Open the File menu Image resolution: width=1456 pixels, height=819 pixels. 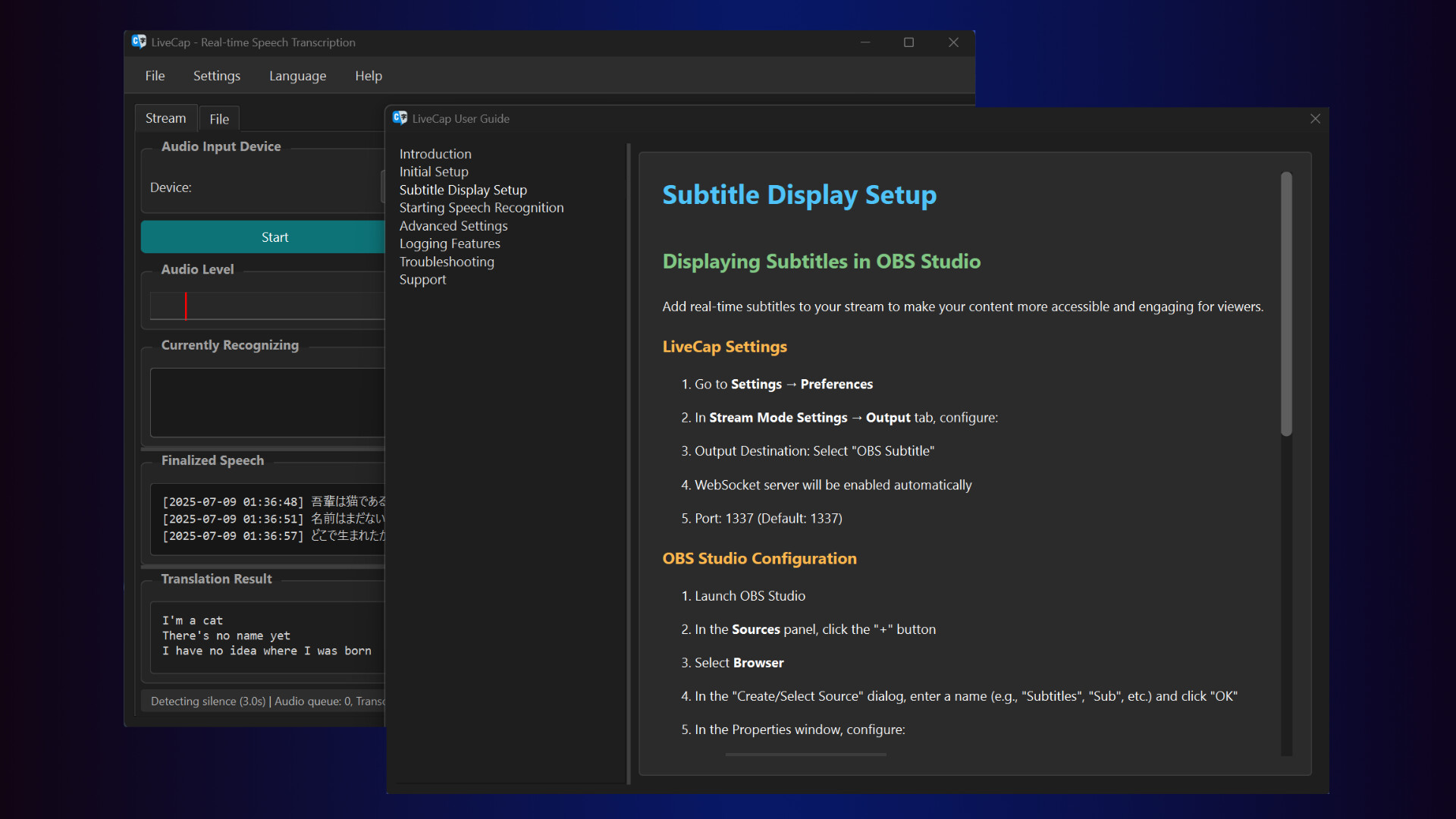(155, 76)
